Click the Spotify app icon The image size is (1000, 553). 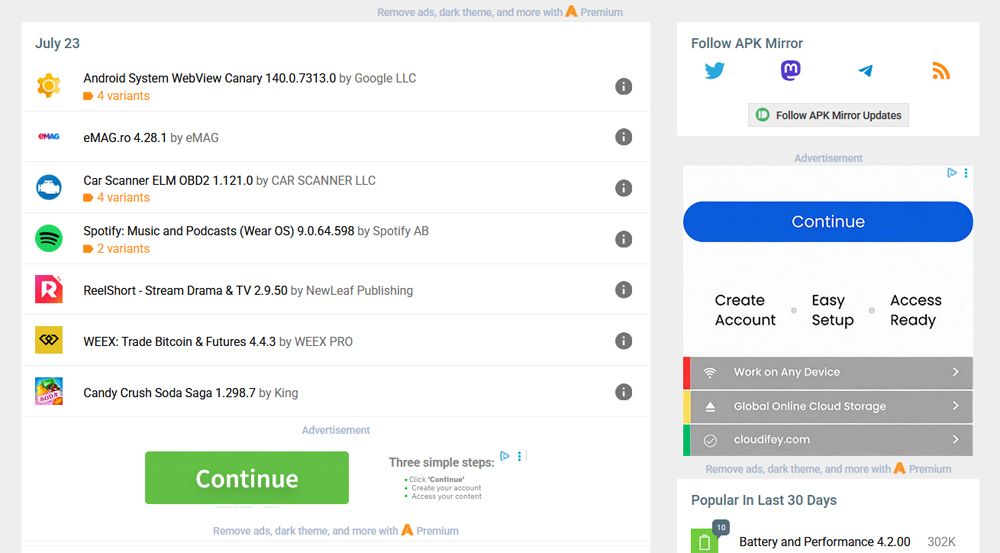pyautogui.click(x=49, y=239)
